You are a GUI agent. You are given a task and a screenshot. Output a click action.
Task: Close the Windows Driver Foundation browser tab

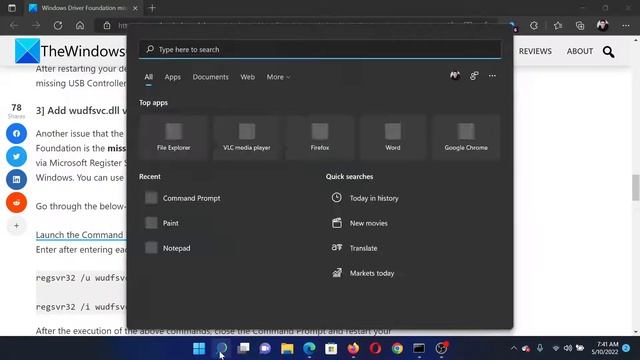[135, 8]
